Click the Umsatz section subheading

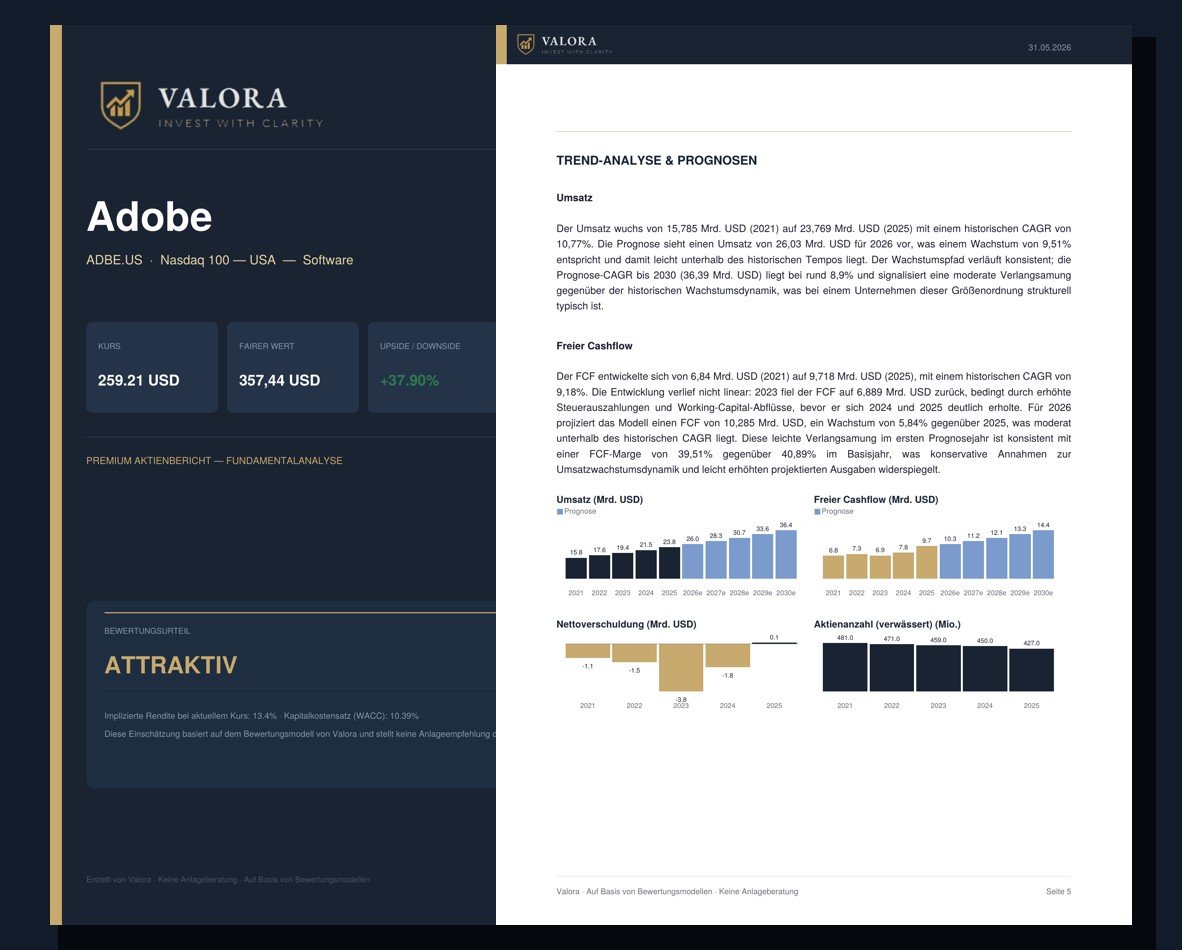pyautogui.click(x=574, y=198)
